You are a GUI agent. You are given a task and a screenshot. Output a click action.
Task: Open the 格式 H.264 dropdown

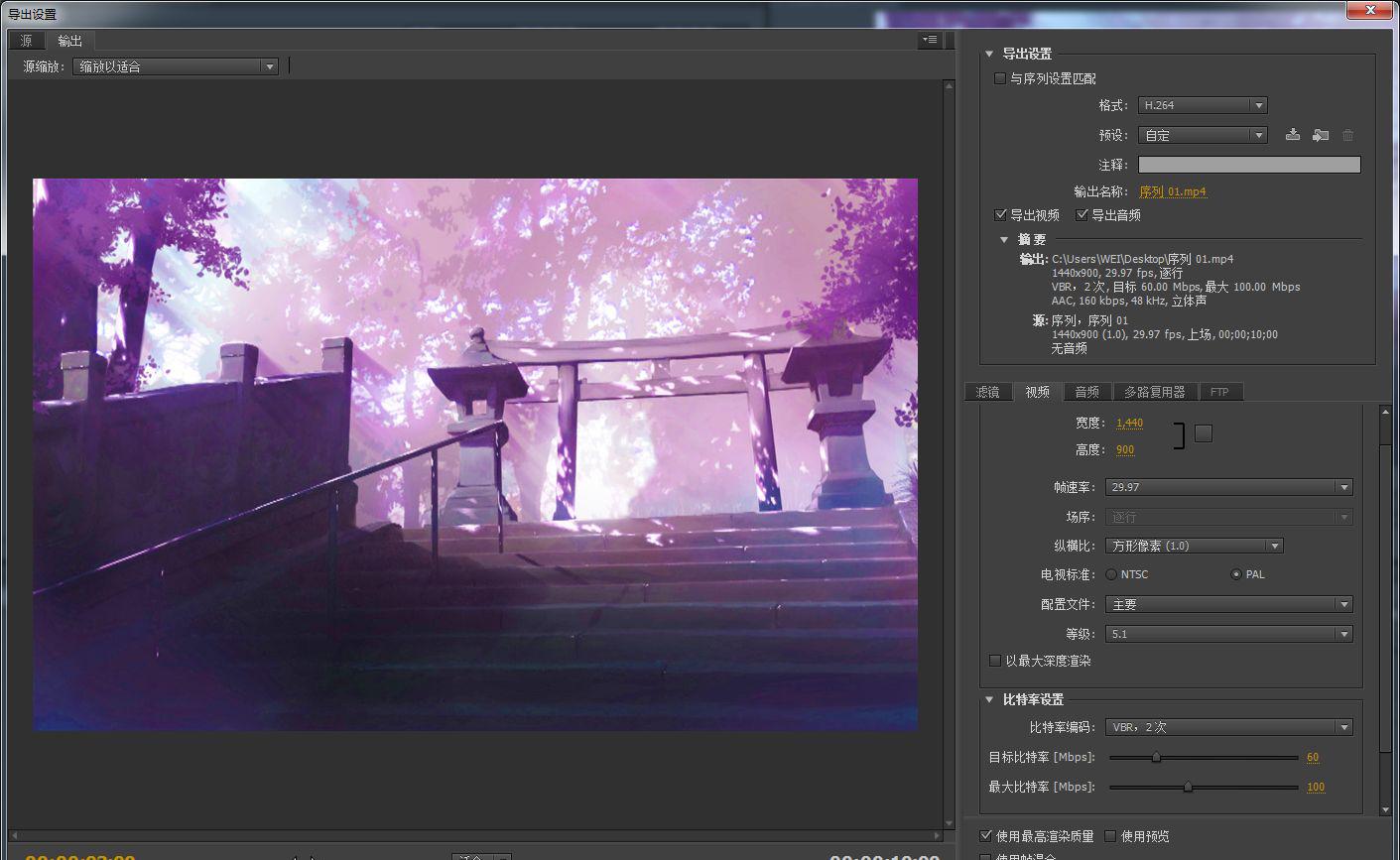[x=1203, y=105]
